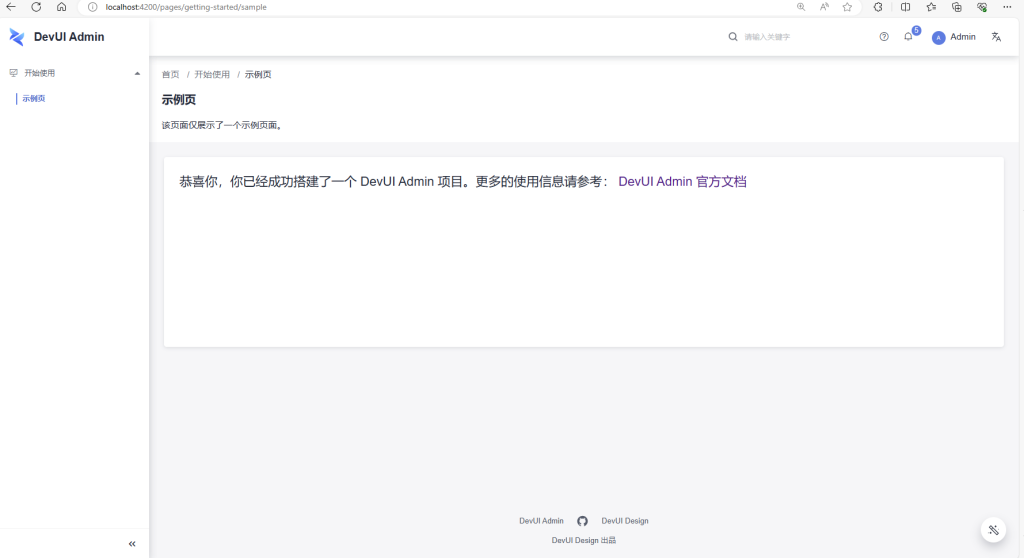Open the Admin user dropdown
This screenshot has width=1024, height=558.
click(953, 37)
